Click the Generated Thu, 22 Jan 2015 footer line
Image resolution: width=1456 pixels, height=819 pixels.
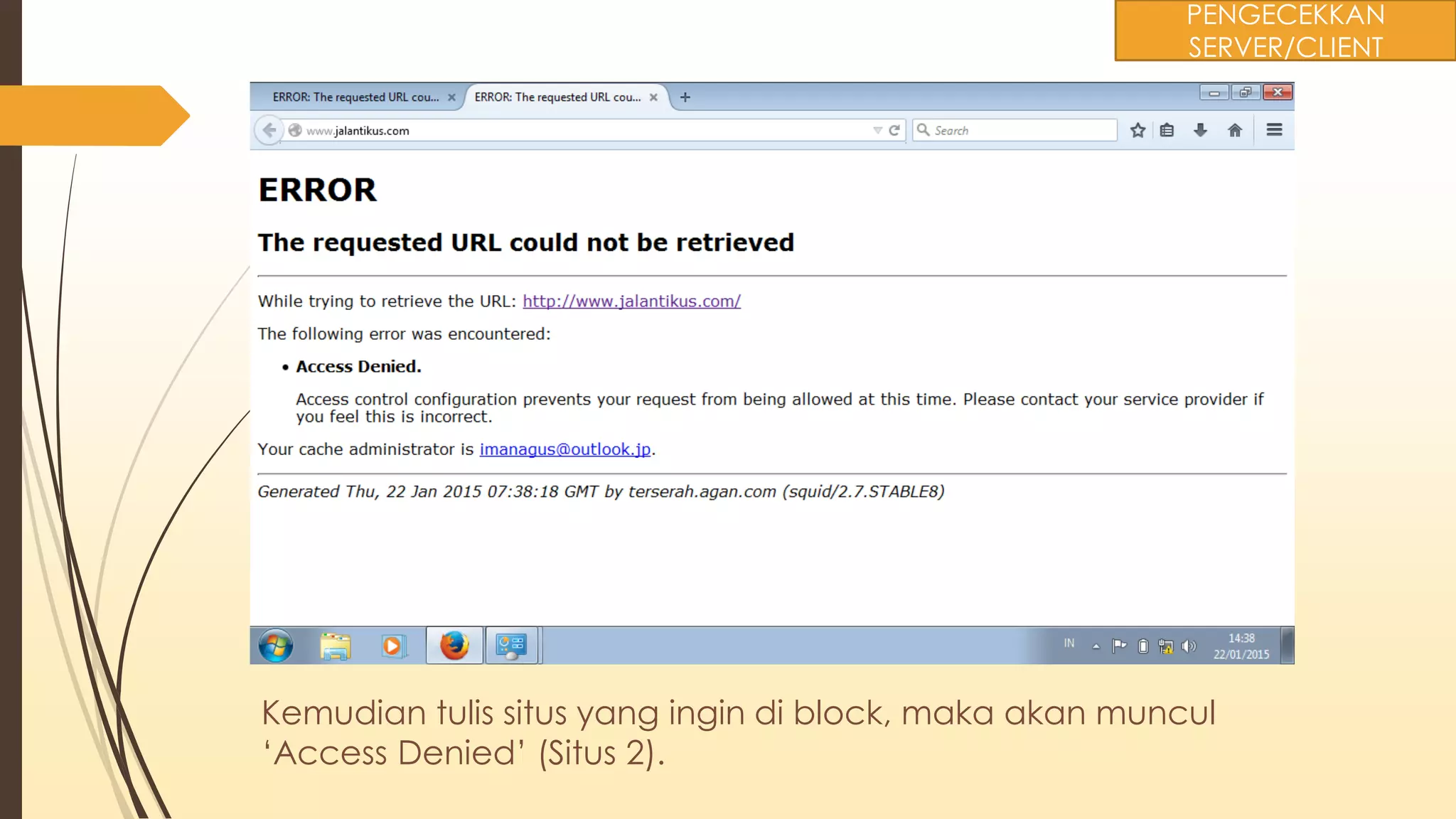pyautogui.click(x=601, y=492)
